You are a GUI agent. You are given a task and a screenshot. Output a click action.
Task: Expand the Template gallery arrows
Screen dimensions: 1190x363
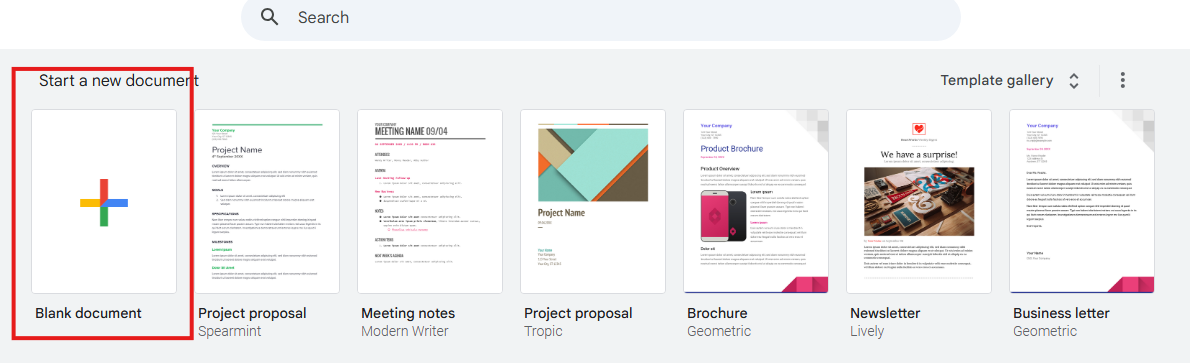point(1073,81)
